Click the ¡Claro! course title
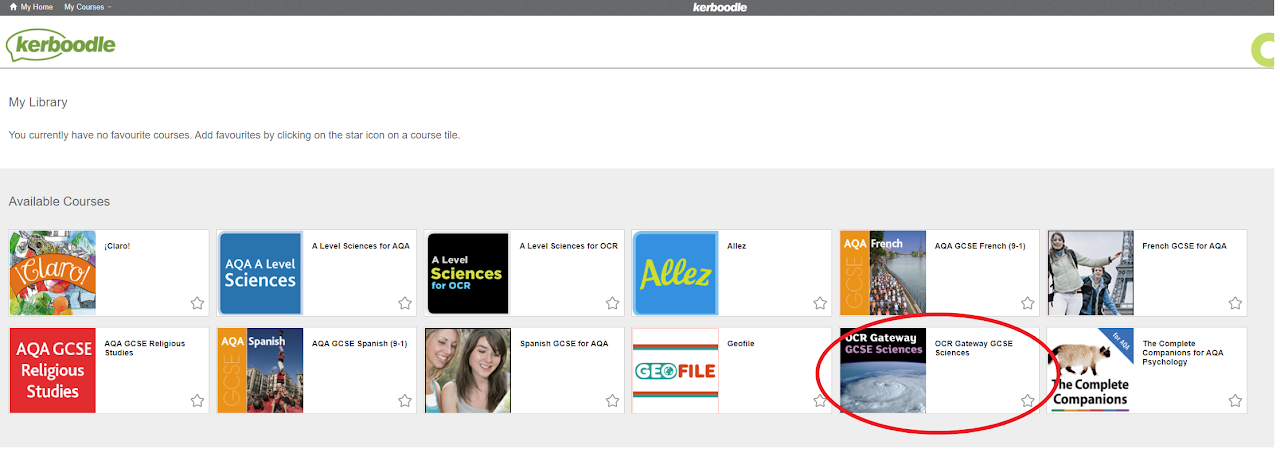The image size is (1280, 466). pos(117,246)
